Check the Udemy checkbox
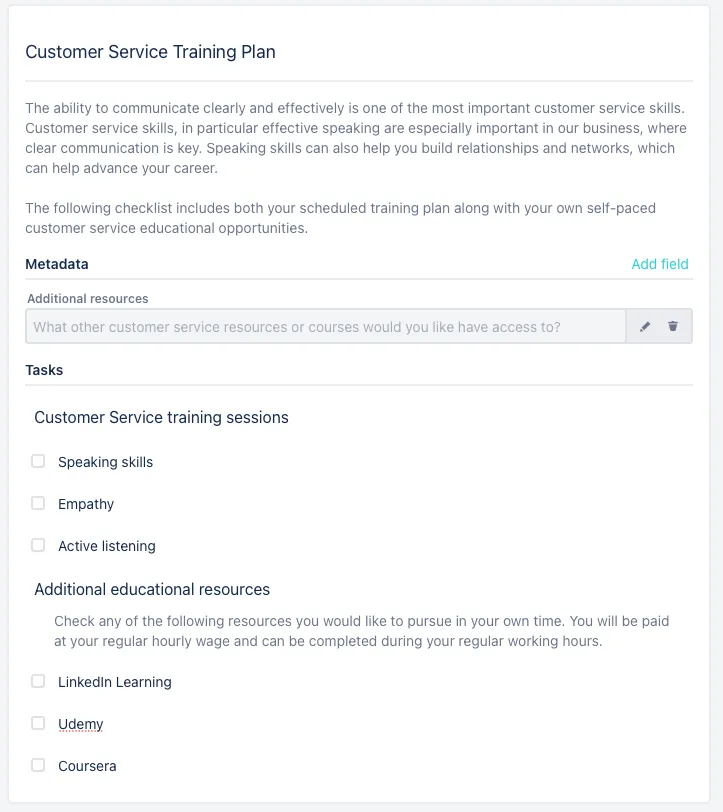Viewport: 723px width, 812px height. click(38, 723)
